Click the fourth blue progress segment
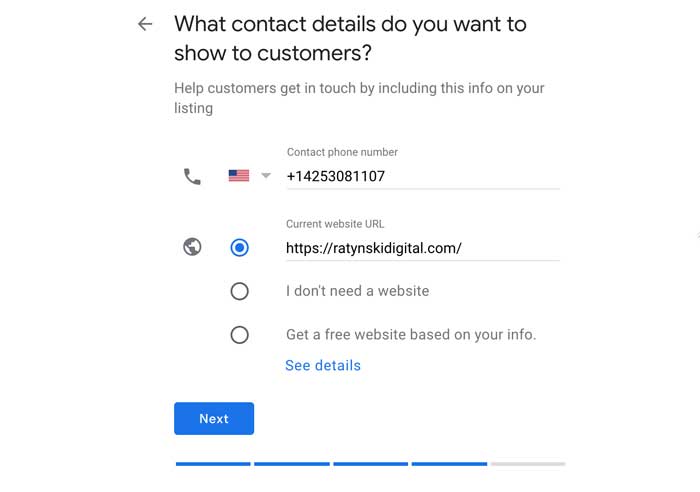 [x=449, y=464]
